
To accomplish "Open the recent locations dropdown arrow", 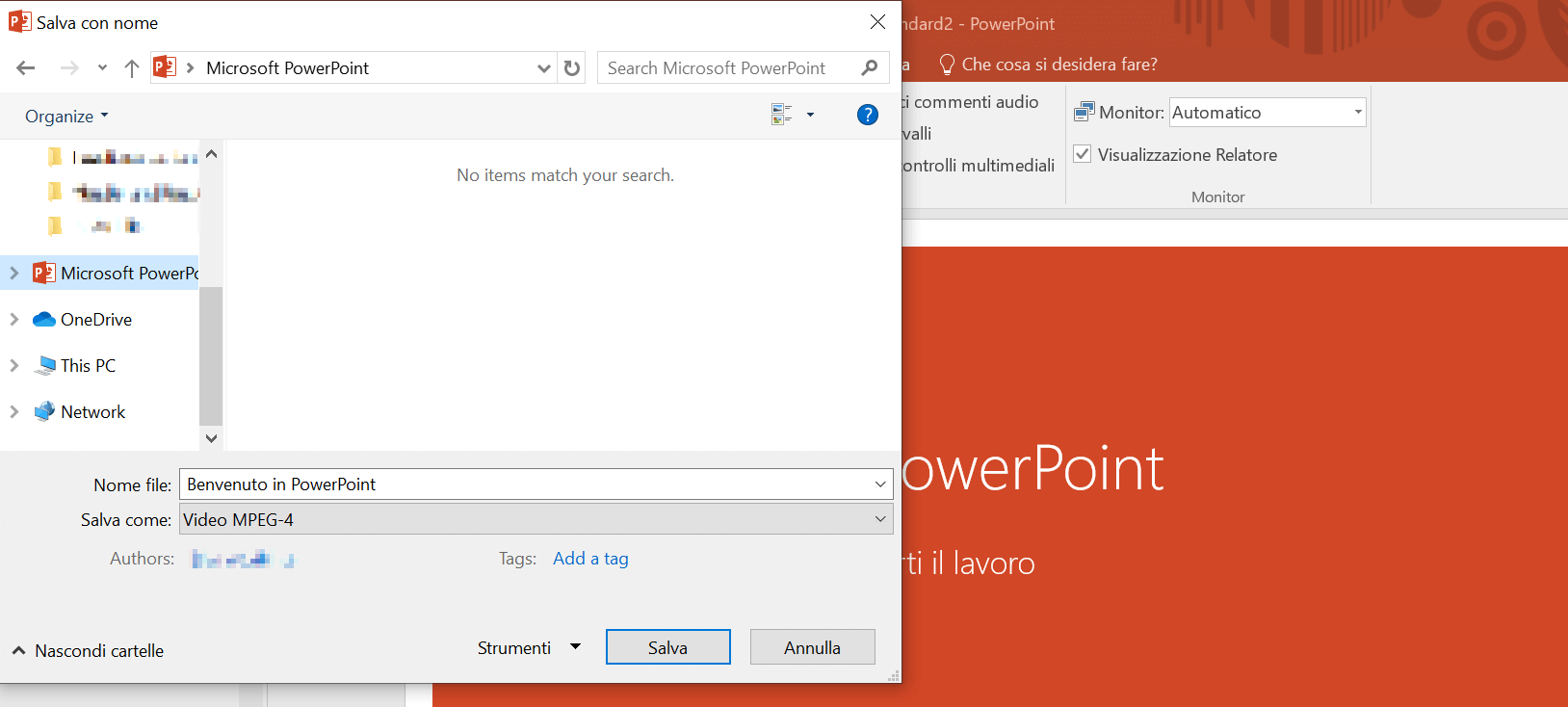I will click(x=102, y=68).
